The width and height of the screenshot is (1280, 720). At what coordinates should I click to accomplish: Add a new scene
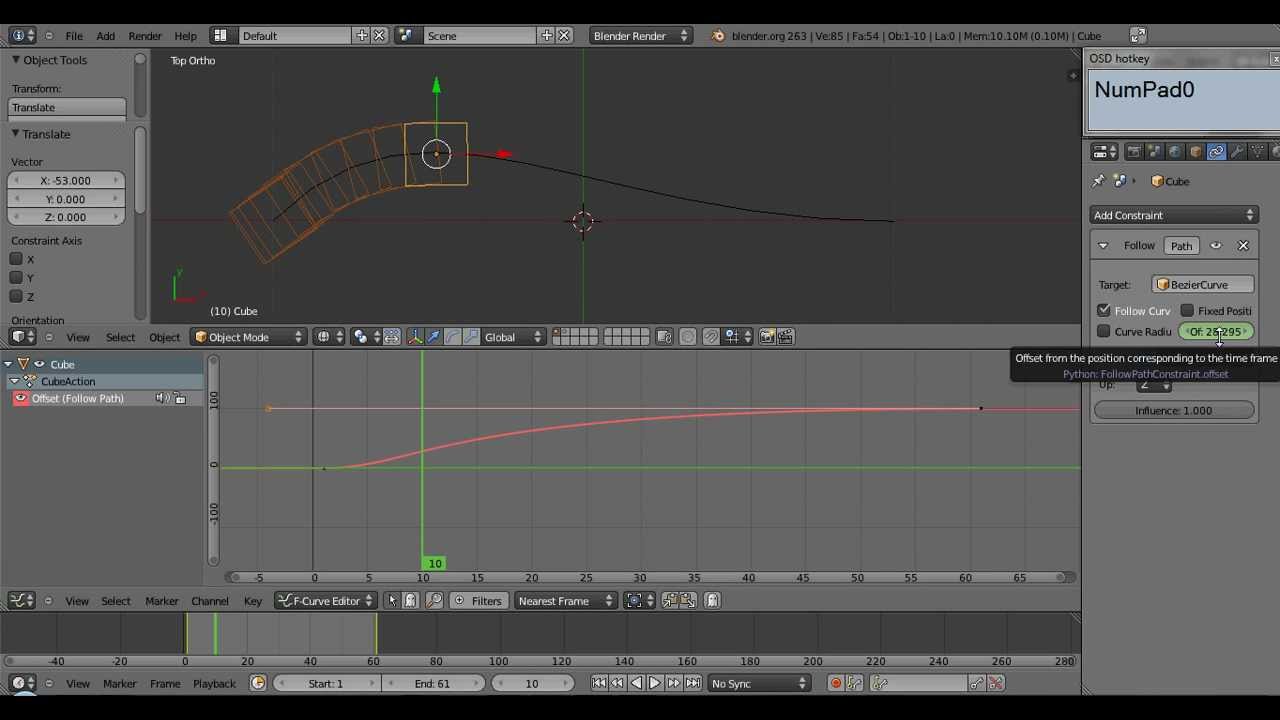[547, 35]
